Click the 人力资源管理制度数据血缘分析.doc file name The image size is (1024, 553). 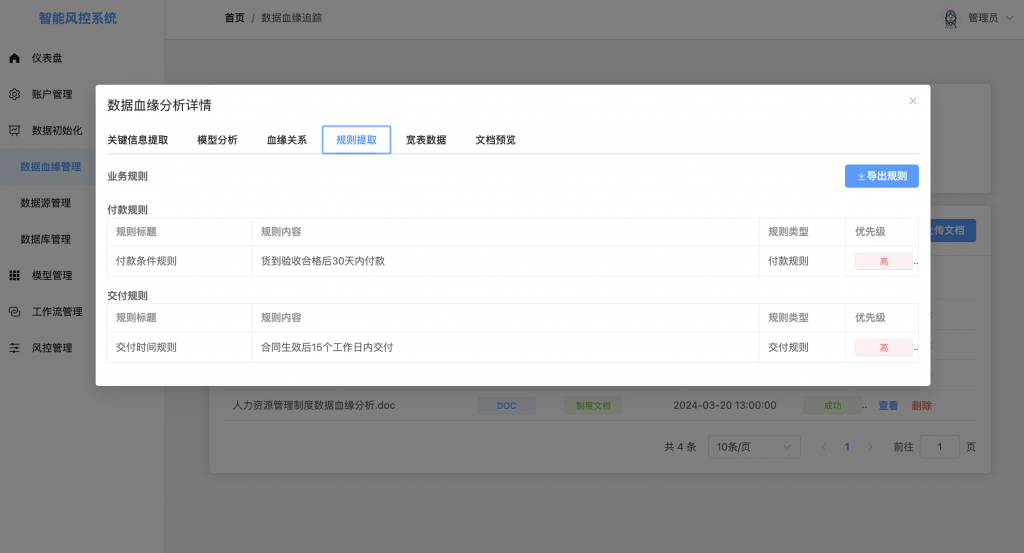tap(314, 405)
